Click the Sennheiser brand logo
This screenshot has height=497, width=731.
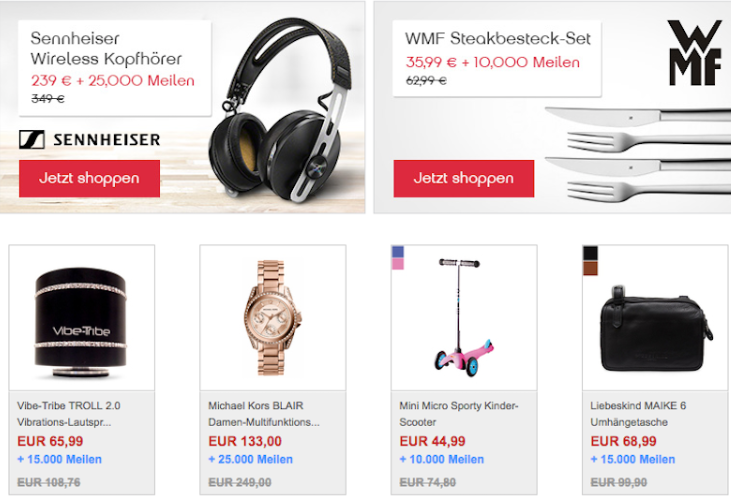click(90, 139)
